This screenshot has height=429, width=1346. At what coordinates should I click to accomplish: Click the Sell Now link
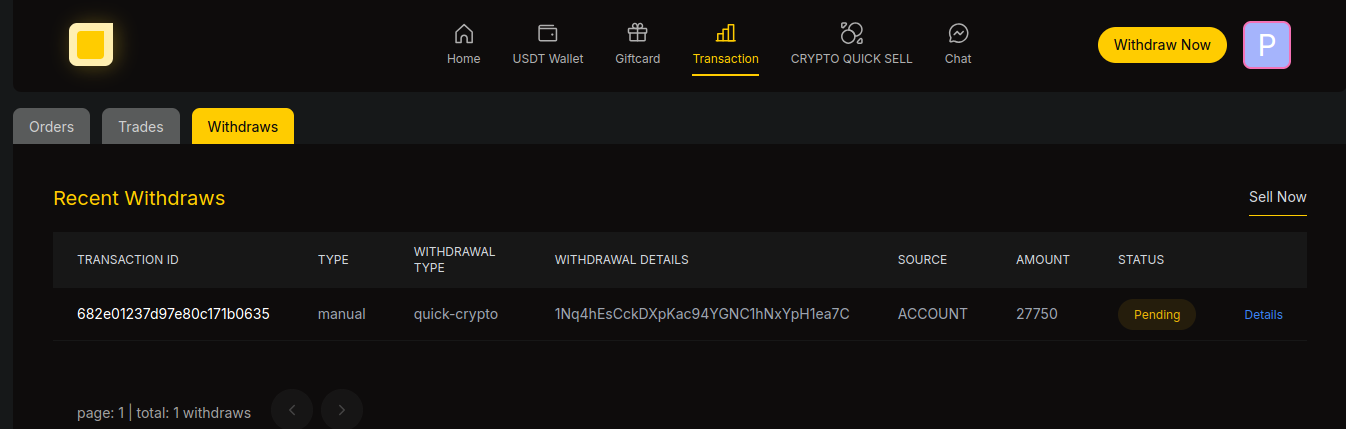click(1278, 197)
